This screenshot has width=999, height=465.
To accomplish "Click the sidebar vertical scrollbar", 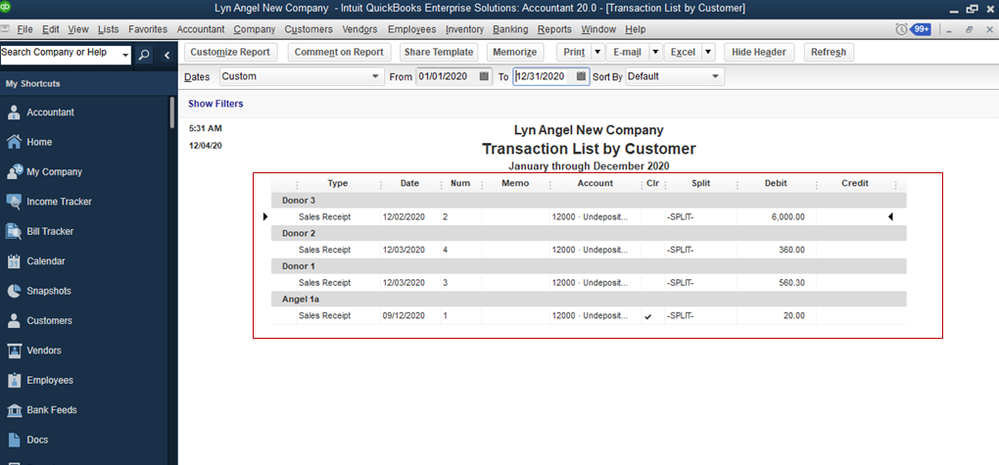I will [x=172, y=113].
